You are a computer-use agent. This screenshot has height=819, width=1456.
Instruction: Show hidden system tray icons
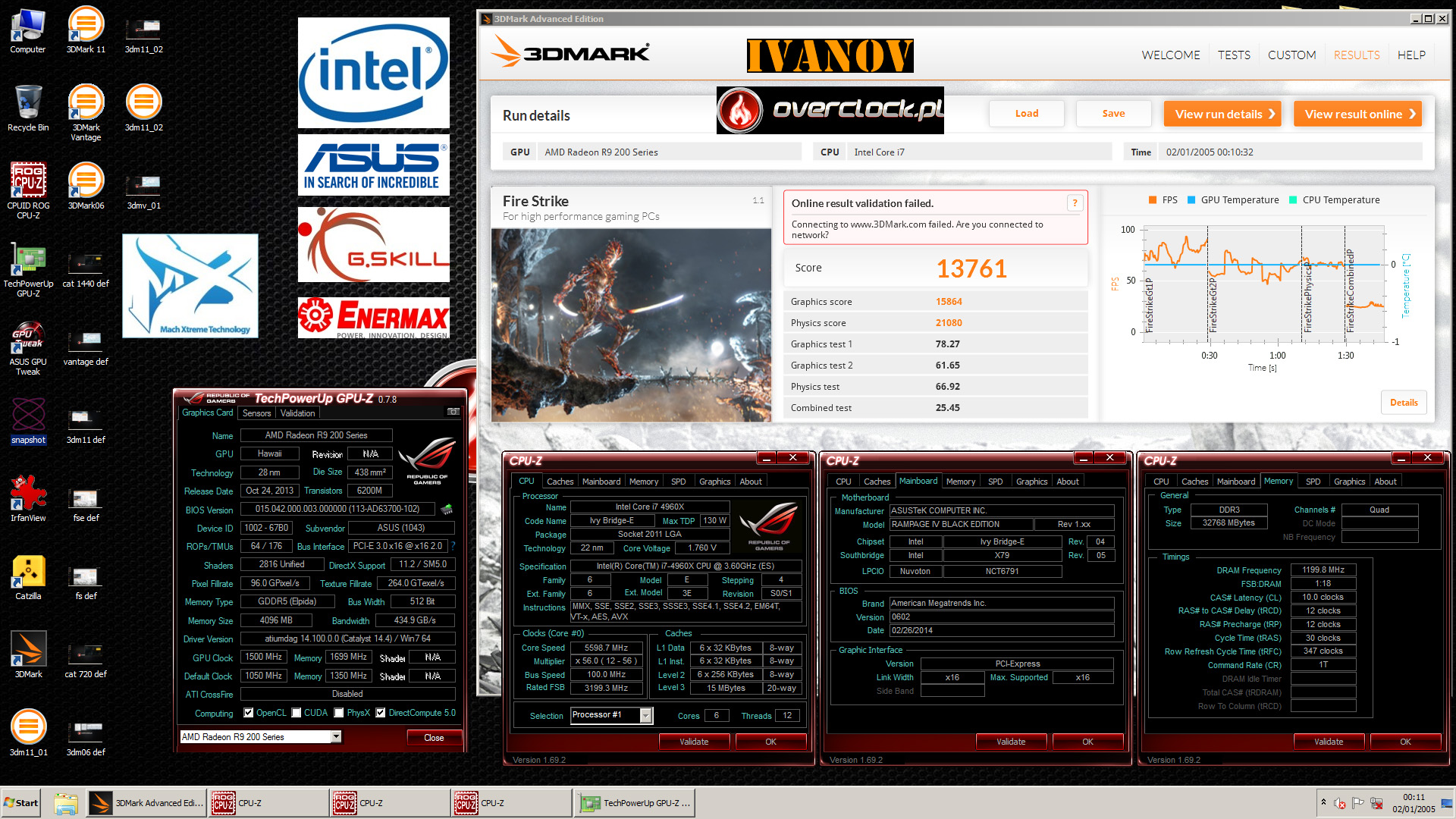[x=1323, y=802]
